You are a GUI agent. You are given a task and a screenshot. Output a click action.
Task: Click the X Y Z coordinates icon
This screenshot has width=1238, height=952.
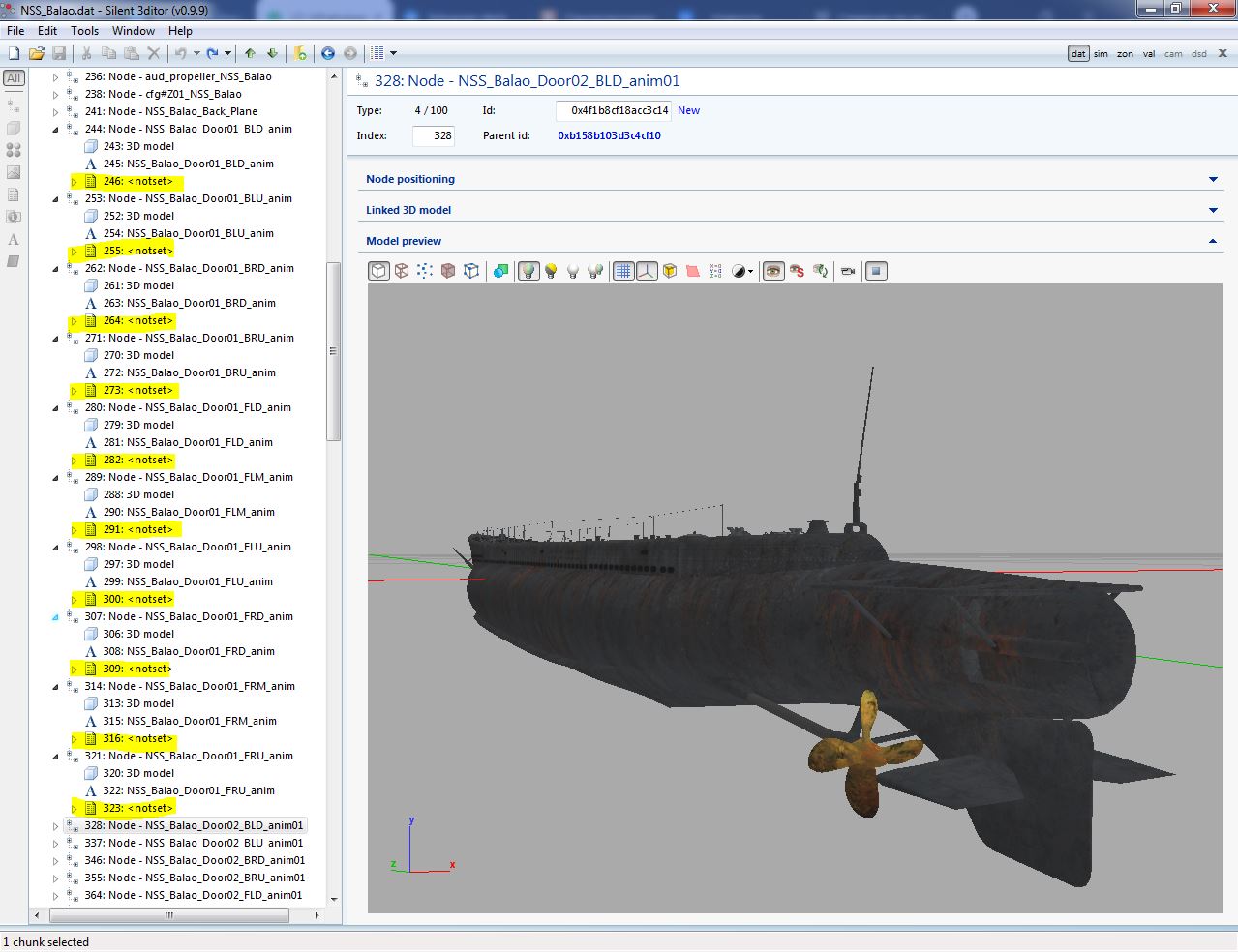716,271
